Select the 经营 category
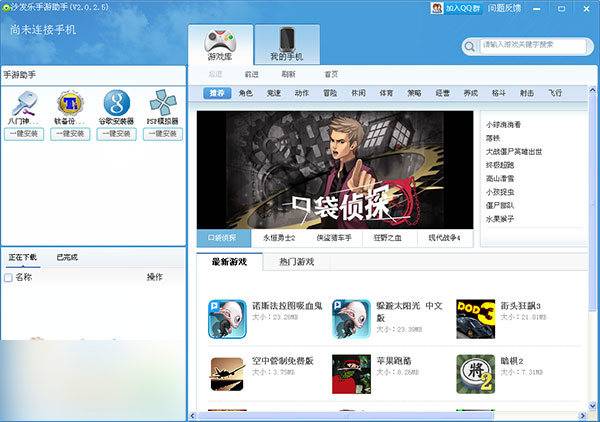The height and width of the screenshot is (422, 600). (443, 93)
